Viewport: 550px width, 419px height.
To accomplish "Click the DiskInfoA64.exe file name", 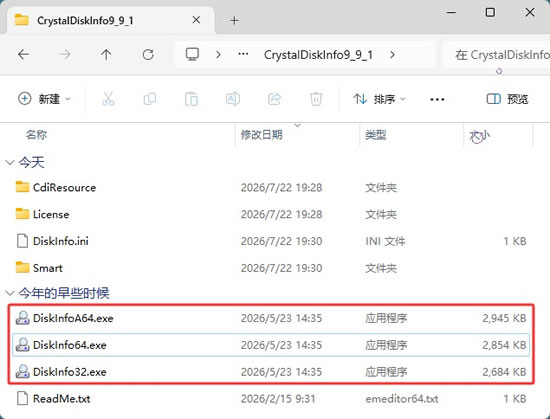I will (73, 318).
